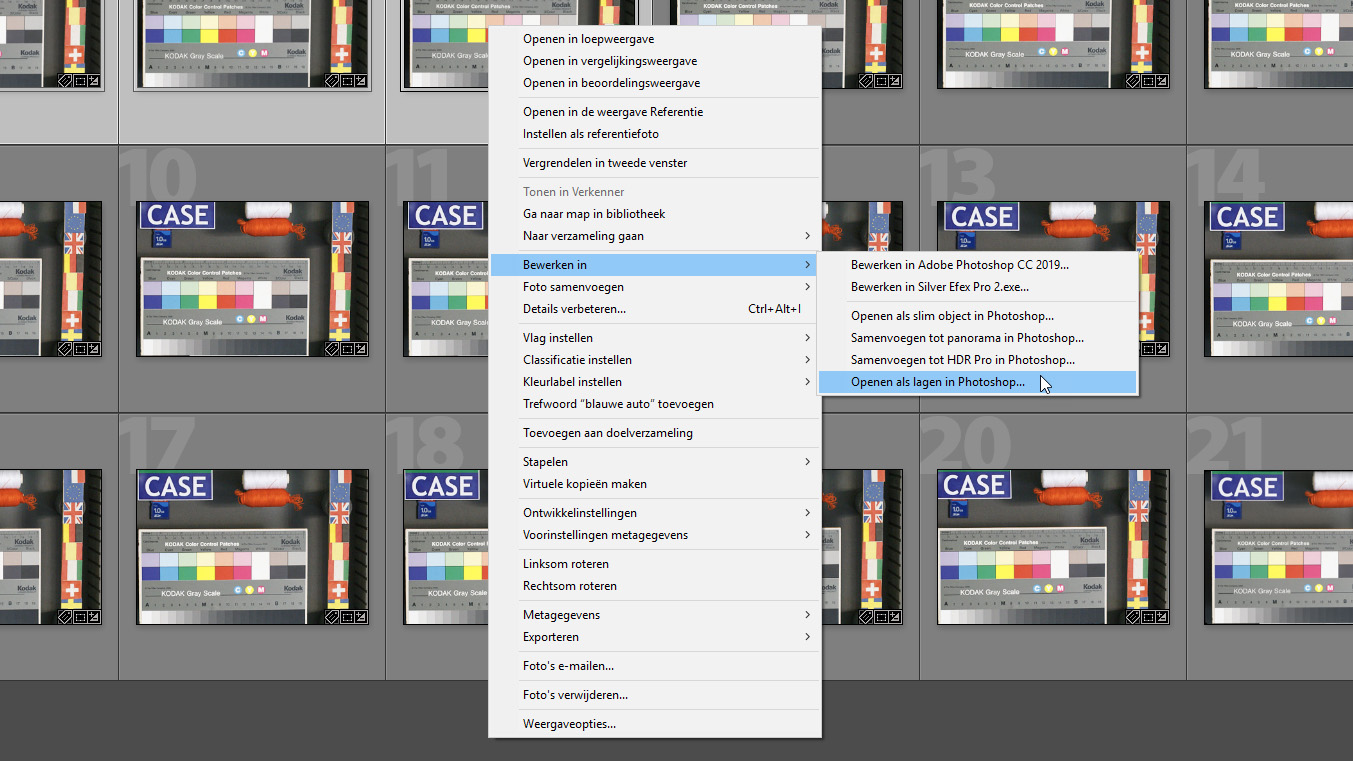
Task: Select 'Ga naar map in bibliotheek'
Action: (x=655, y=214)
